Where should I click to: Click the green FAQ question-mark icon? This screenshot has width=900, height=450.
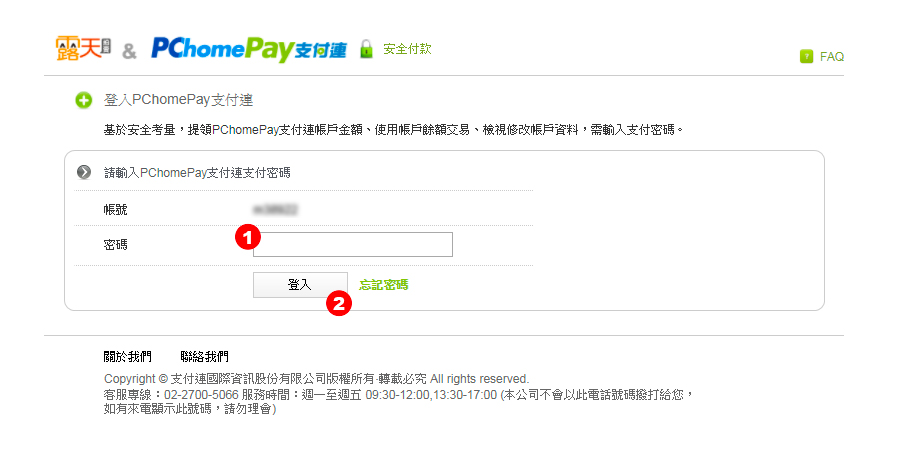tap(806, 56)
